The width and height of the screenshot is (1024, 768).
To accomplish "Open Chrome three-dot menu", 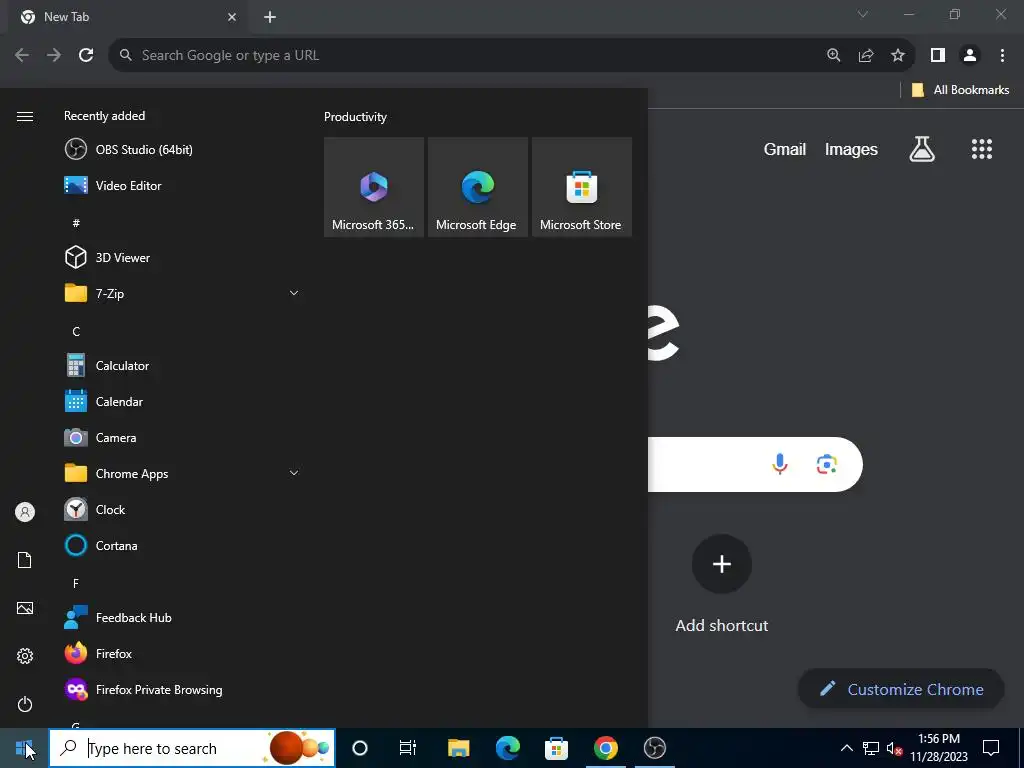I will (x=1002, y=55).
